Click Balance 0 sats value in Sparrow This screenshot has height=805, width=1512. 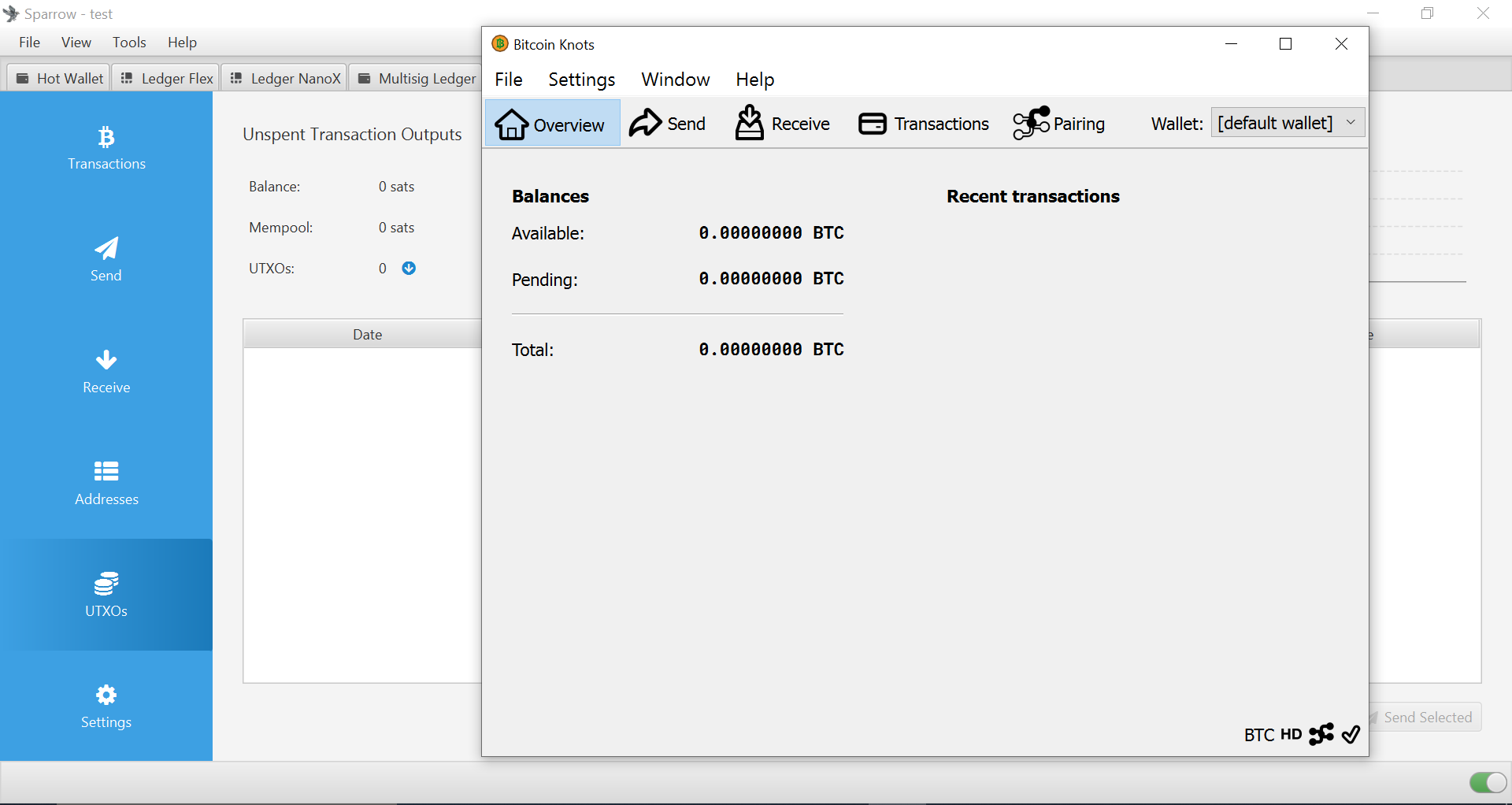coord(396,187)
